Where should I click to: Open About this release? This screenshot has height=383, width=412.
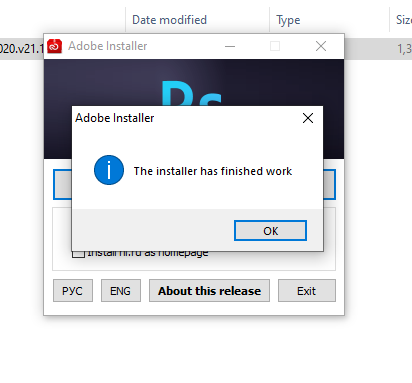tap(209, 291)
